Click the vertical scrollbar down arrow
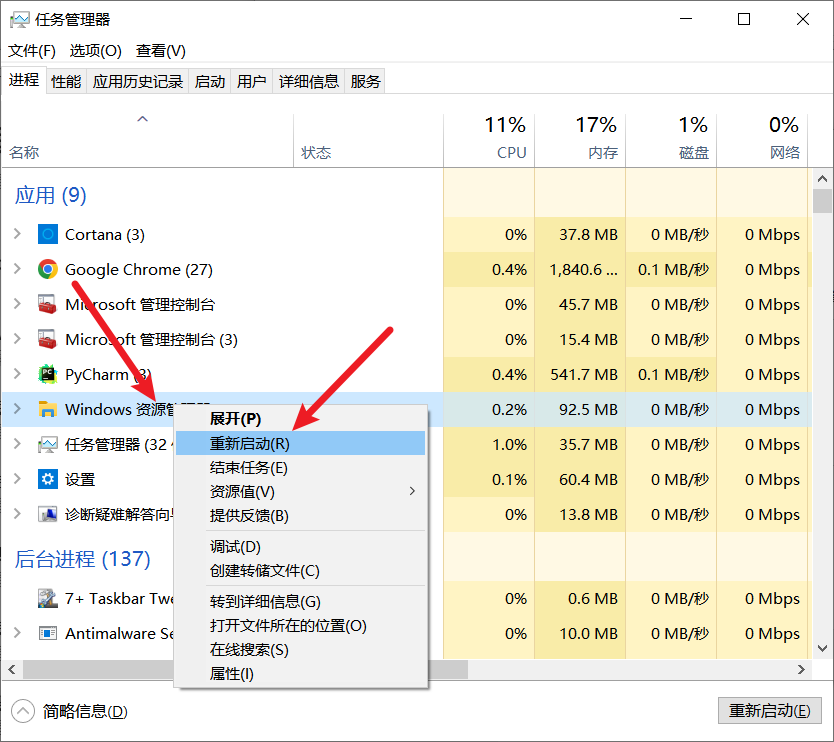The width and height of the screenshot is (834, 742). tap(822, 648)
